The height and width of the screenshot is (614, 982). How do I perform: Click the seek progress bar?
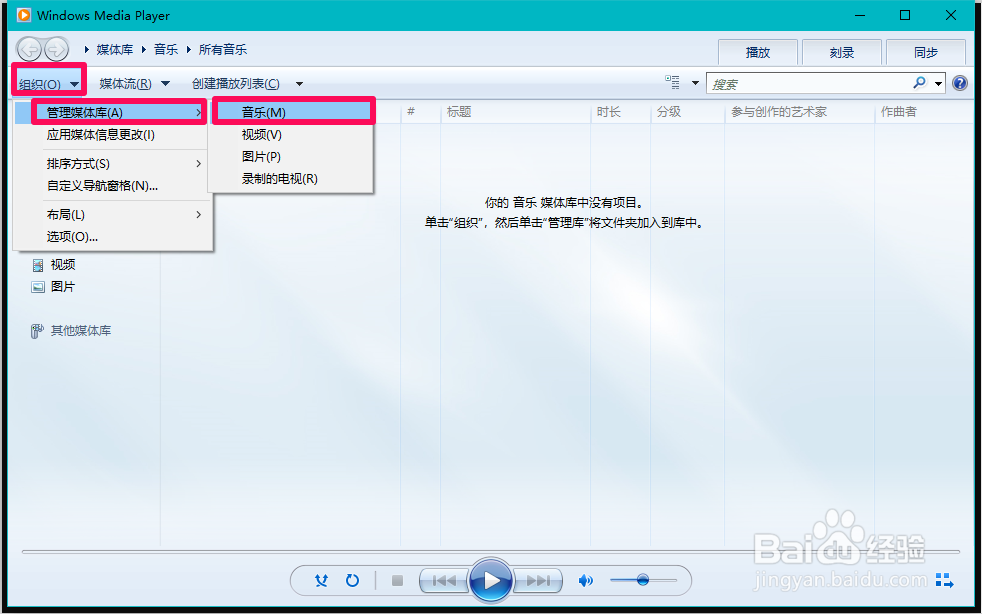[491, 552]
